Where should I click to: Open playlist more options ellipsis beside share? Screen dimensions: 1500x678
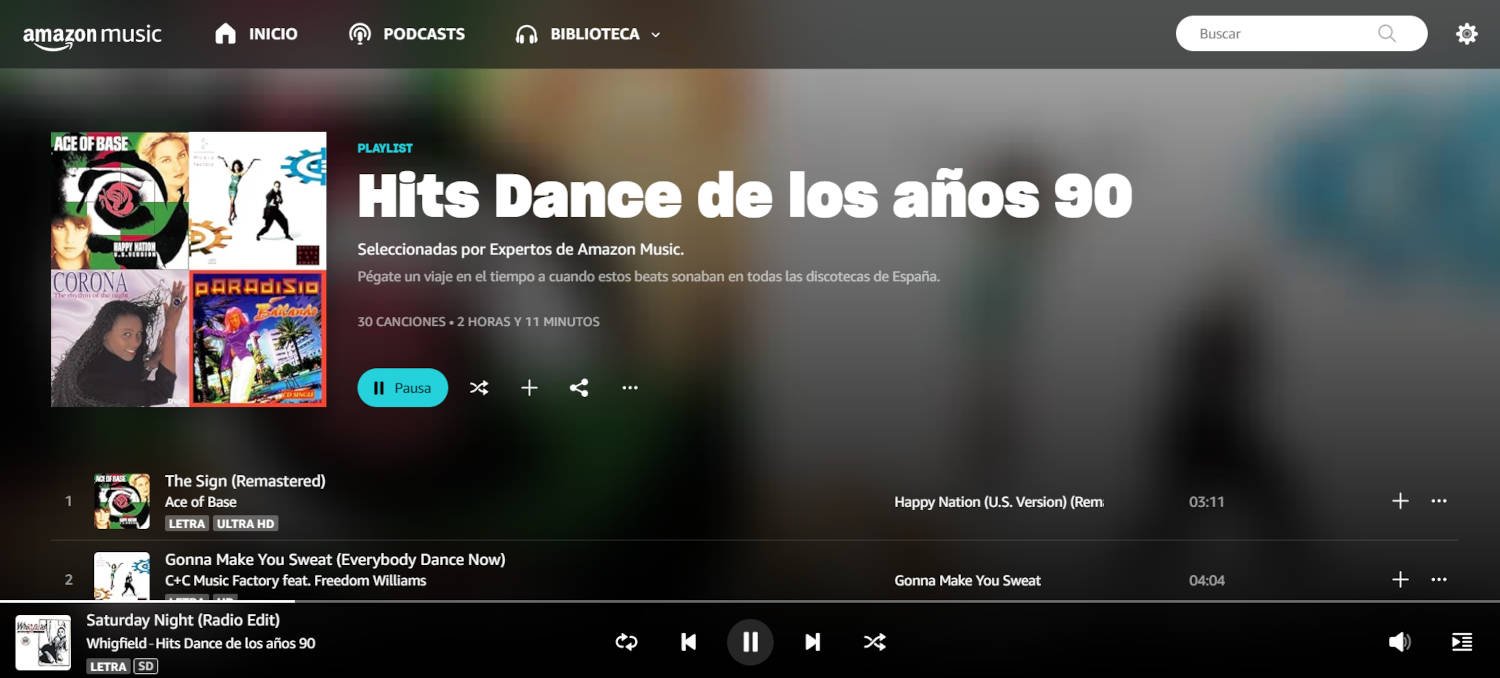630,388
